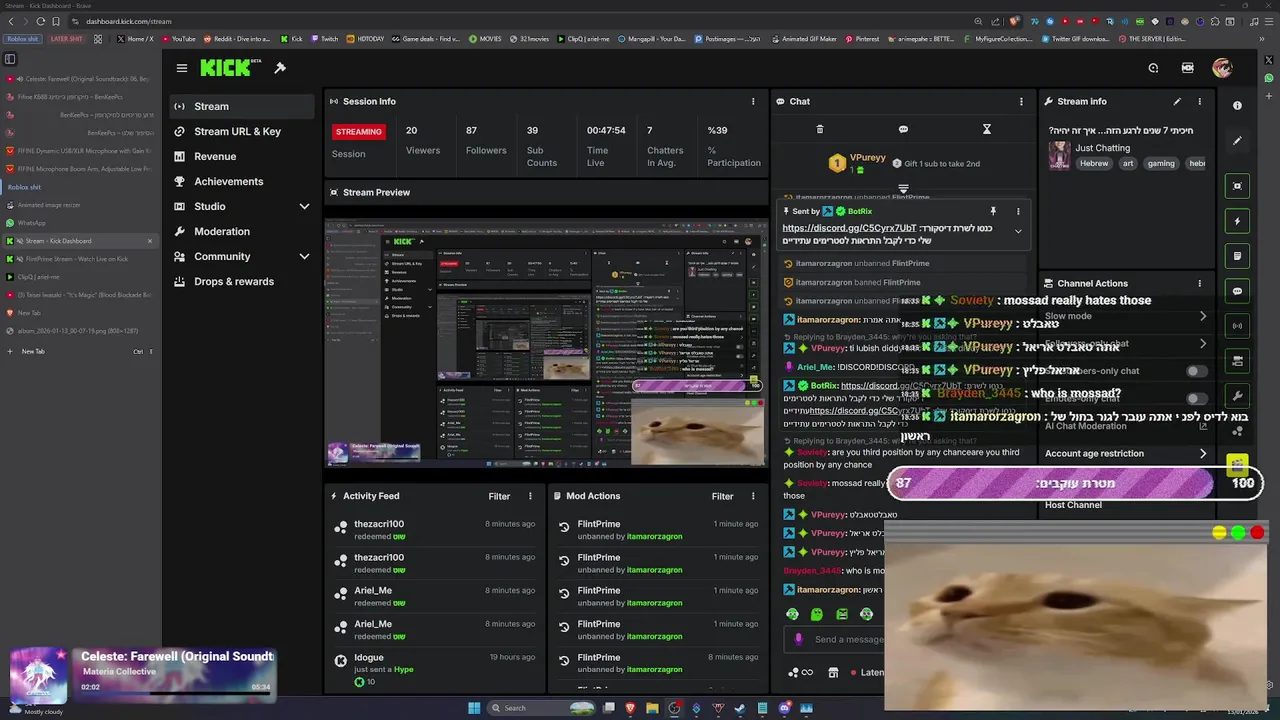This screenshot has width=1280, height=720.
Task: Open Activity Feed three-dot menu
Action: pyautogui.click(x=530, y=496)
